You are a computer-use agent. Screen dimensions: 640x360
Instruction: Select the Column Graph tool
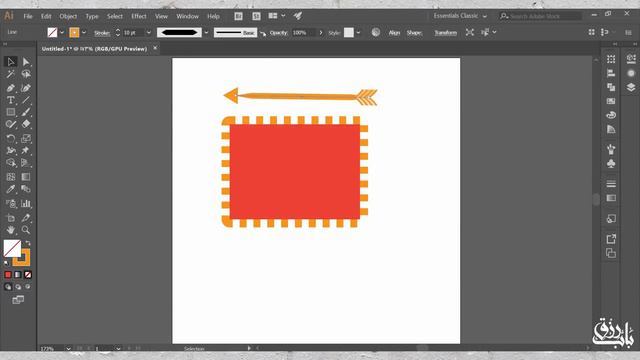tap(26, 203)
